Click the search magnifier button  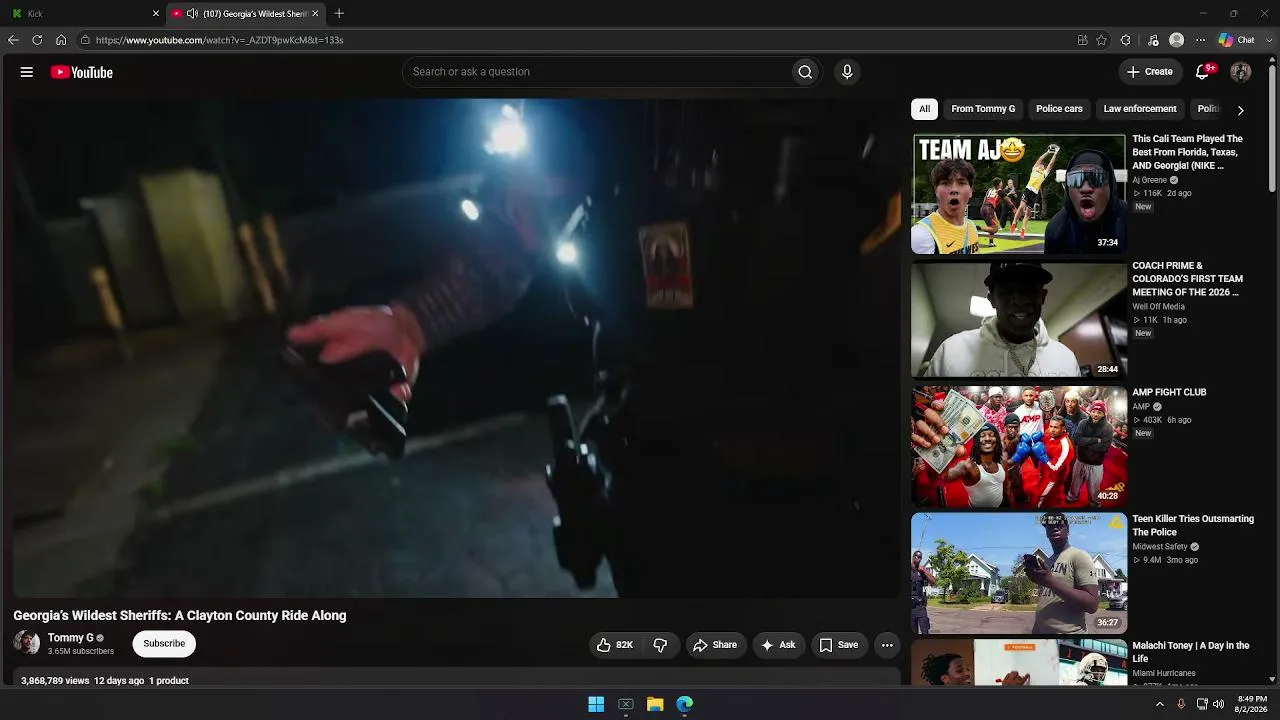pos(805,72)
